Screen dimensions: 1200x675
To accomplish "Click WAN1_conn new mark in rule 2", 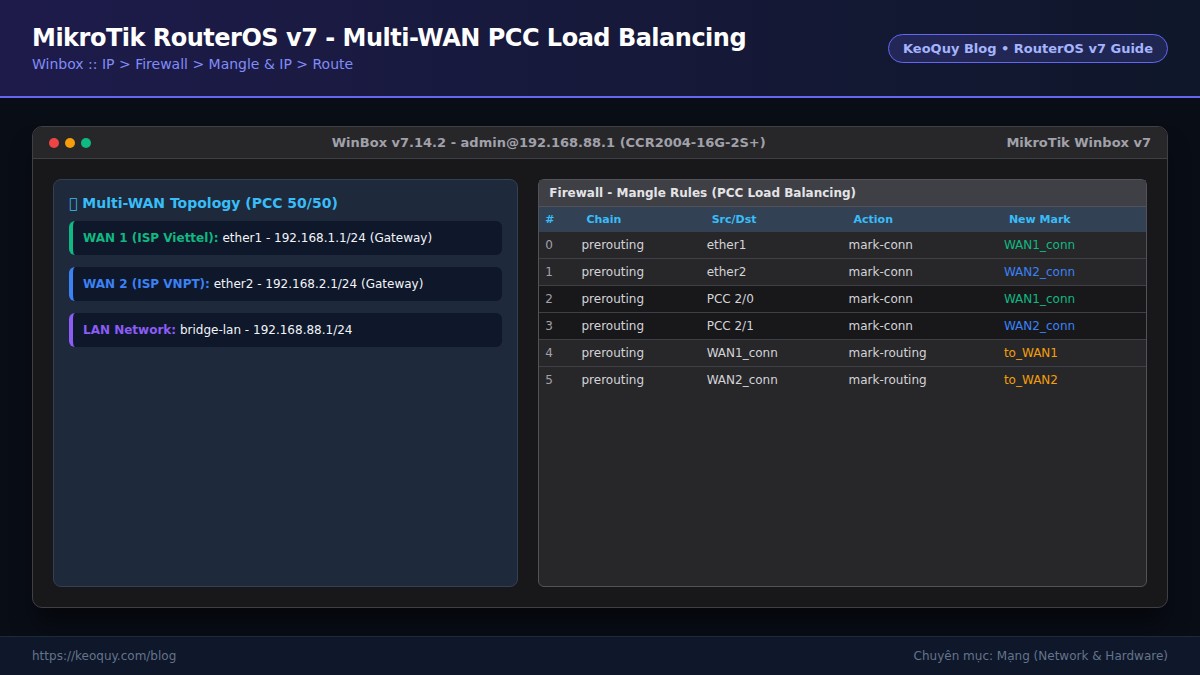I will (x=1039, y=299).
